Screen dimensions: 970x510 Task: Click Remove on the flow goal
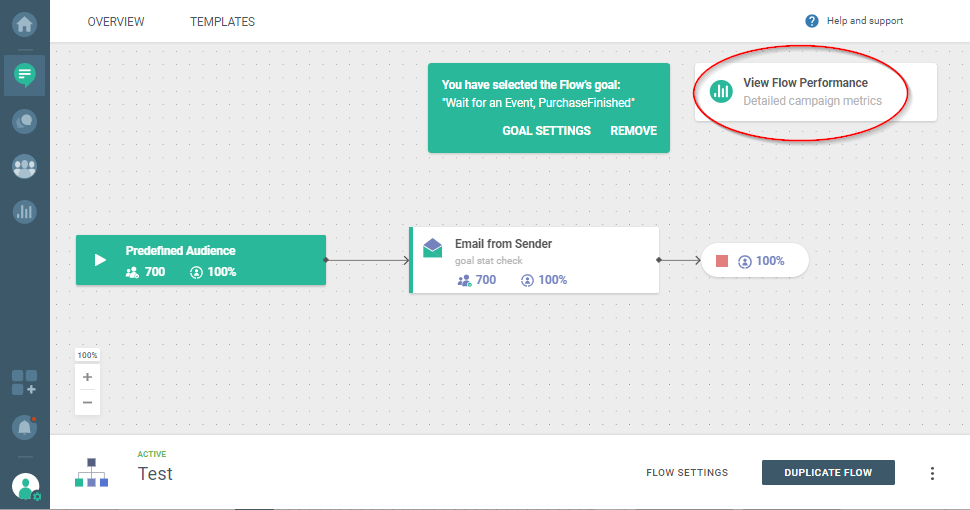click(633, 131)
